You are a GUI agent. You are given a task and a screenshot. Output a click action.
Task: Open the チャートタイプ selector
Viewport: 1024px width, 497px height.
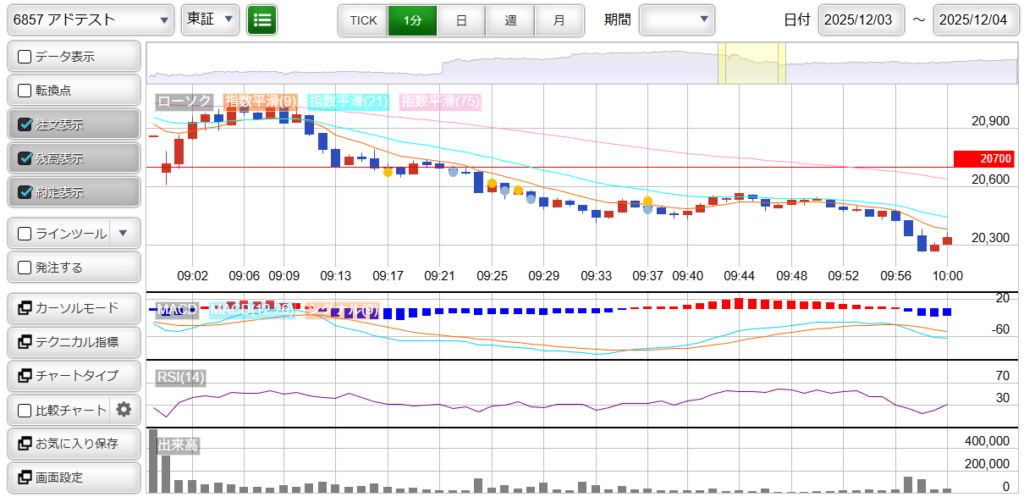73,375
